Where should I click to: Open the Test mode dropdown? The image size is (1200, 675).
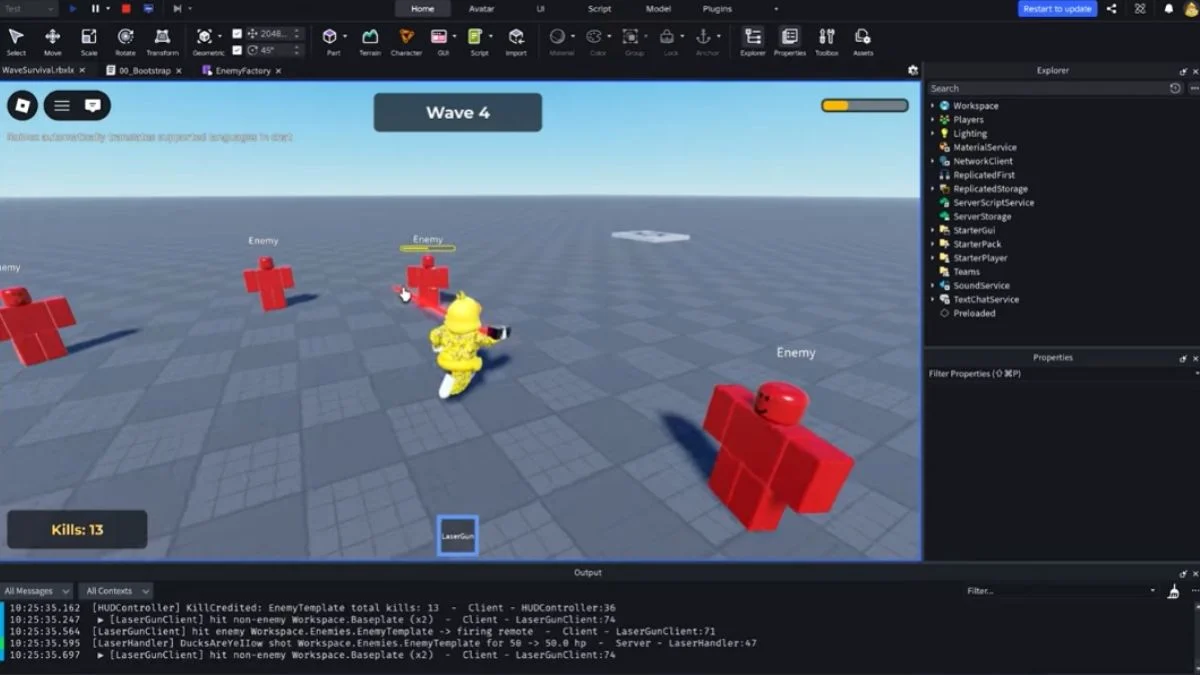pyautogui.click(x=29, y=8)
